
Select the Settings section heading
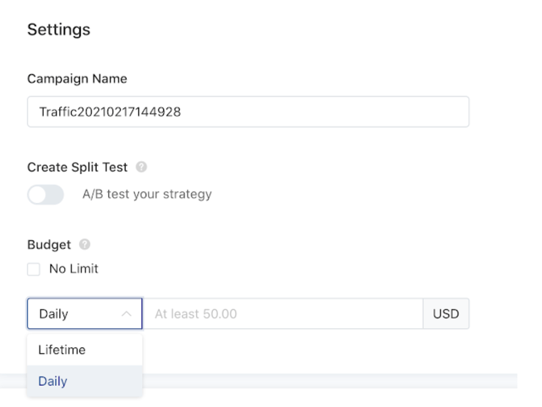pos(59,29)
